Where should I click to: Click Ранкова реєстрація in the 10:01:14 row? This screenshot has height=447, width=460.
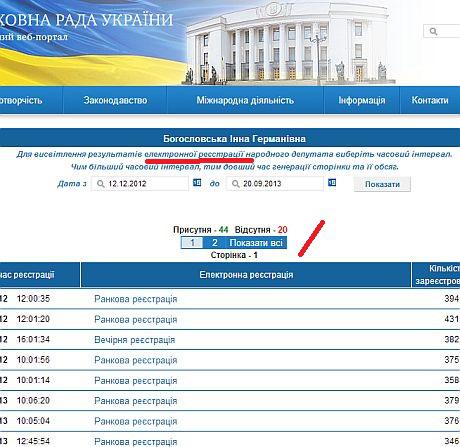(x=136, y=380)
